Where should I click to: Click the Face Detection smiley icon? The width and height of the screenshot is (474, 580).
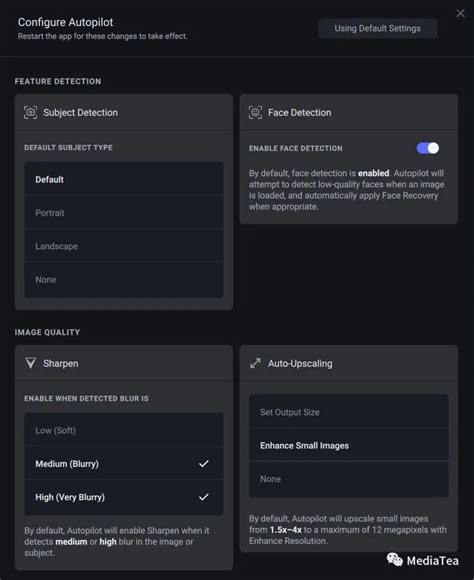255,112
